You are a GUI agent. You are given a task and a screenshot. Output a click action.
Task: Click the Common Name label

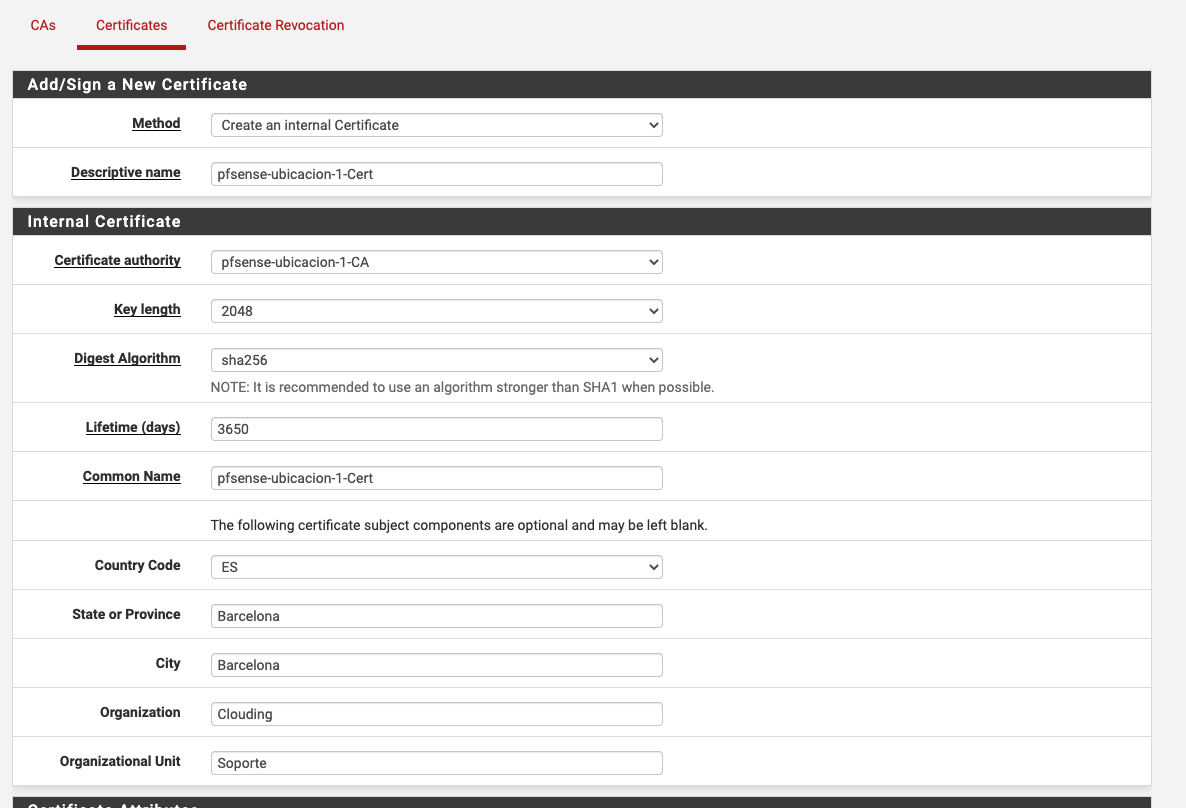[x=132, y=477]
